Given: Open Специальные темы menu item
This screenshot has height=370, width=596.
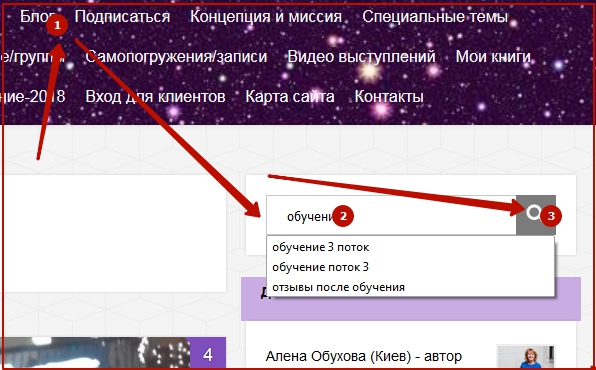Looking at the screenshot, I should (x=435, y=17).
